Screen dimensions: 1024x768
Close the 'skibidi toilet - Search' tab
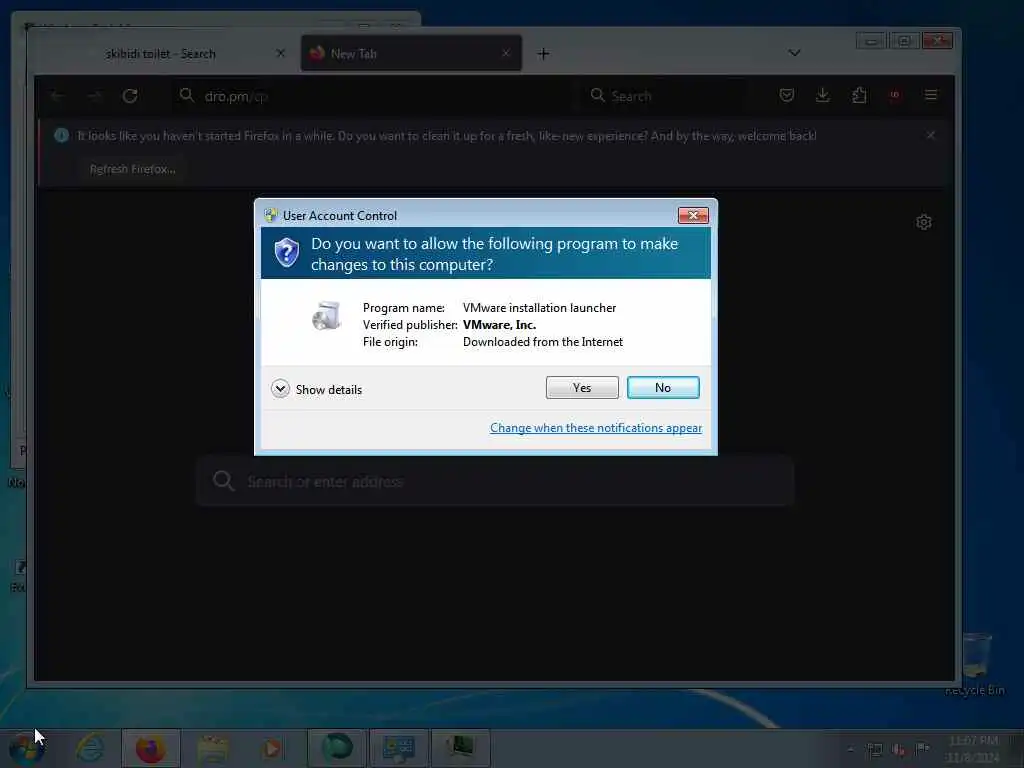280,54
